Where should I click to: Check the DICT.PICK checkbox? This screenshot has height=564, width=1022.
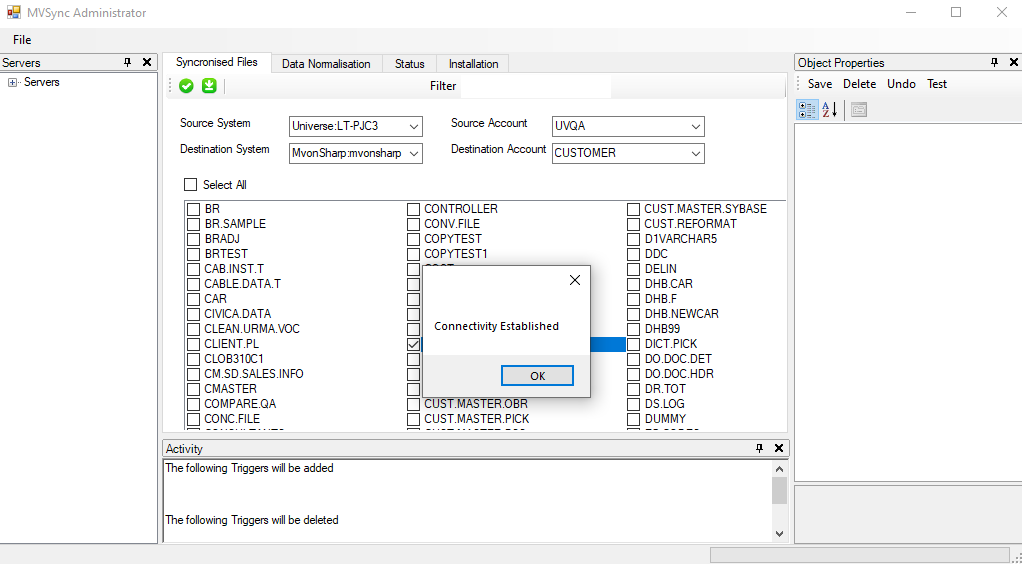(x=634, y=344)
